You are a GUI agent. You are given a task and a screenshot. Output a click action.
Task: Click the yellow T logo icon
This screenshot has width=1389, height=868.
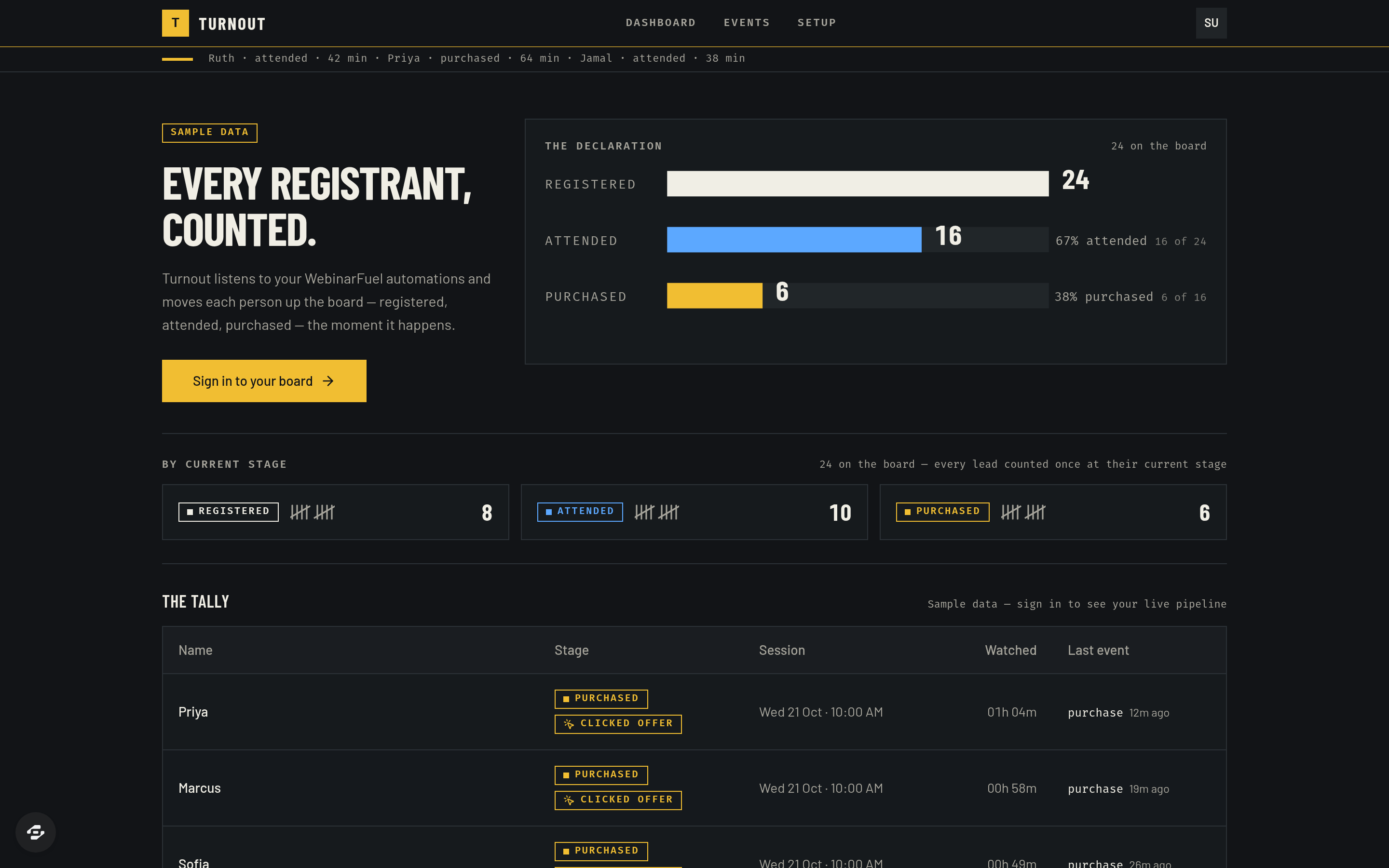[x=175, y=23]
